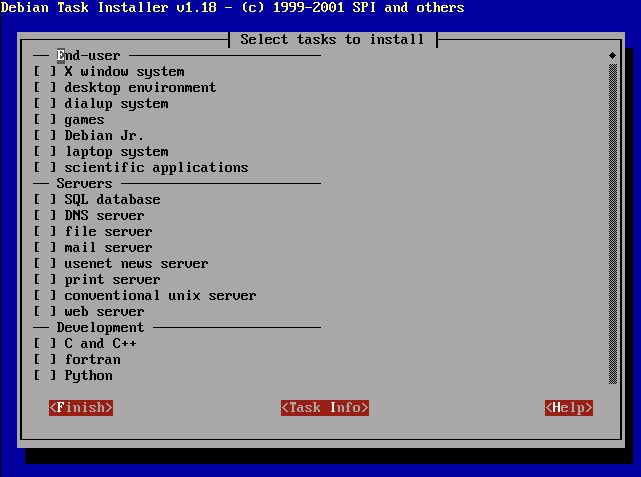641x477 pixels.
Task: Enable C and C++ development task
Action: point(45,343)
